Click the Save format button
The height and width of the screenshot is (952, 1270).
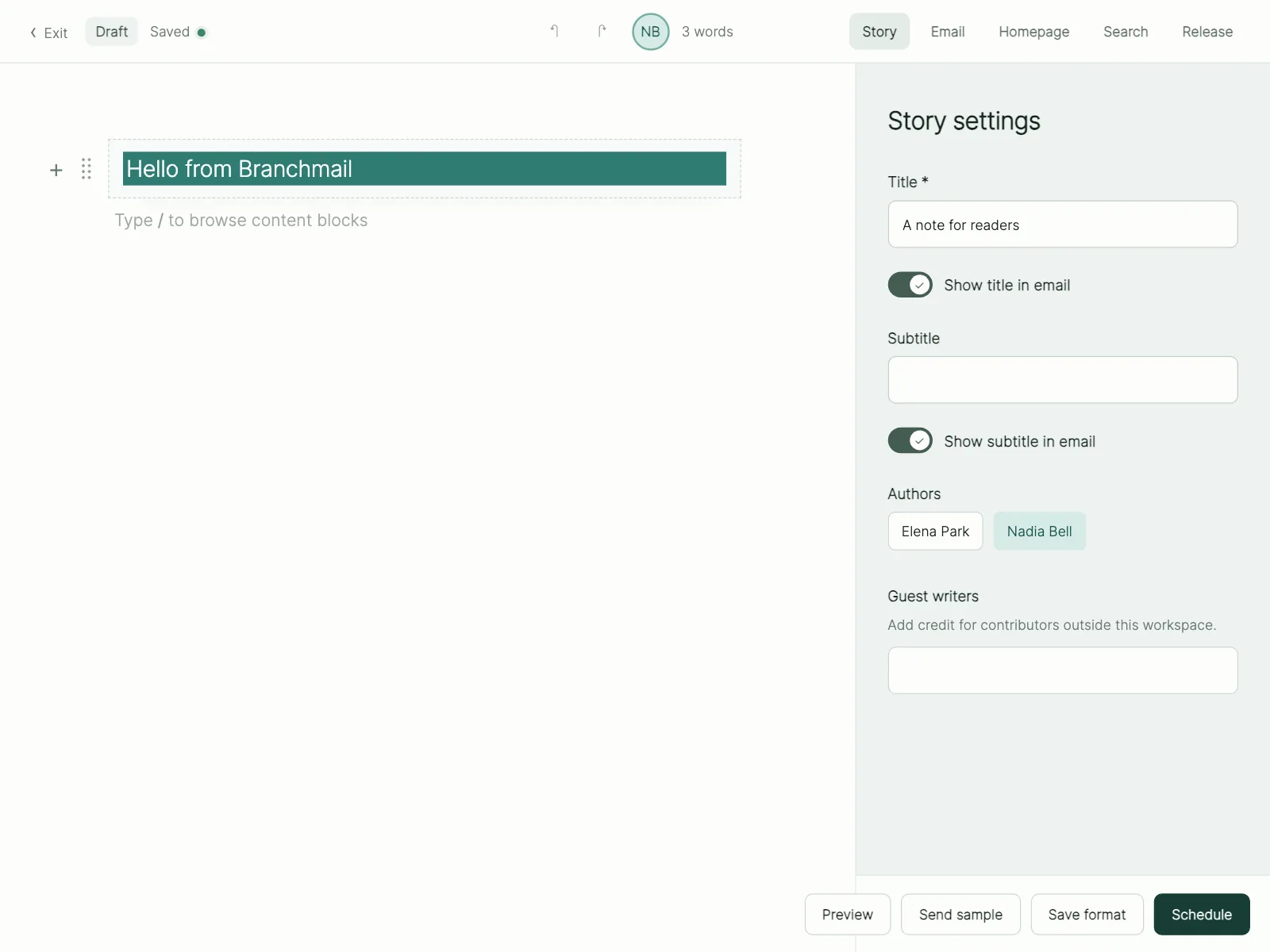coord(1087,915)
